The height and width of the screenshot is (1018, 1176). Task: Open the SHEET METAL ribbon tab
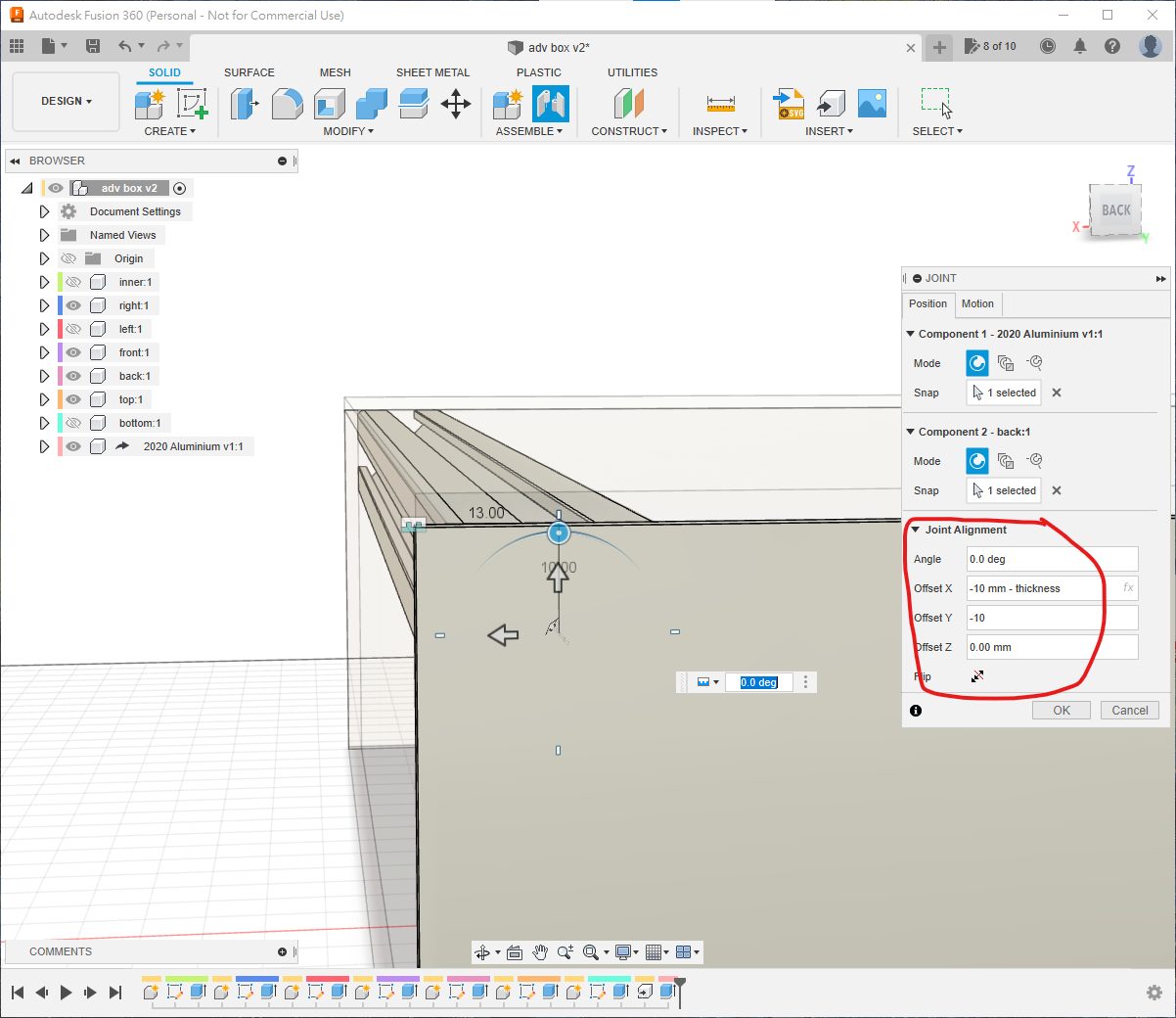pyautogui.click(x=432, y=72)
